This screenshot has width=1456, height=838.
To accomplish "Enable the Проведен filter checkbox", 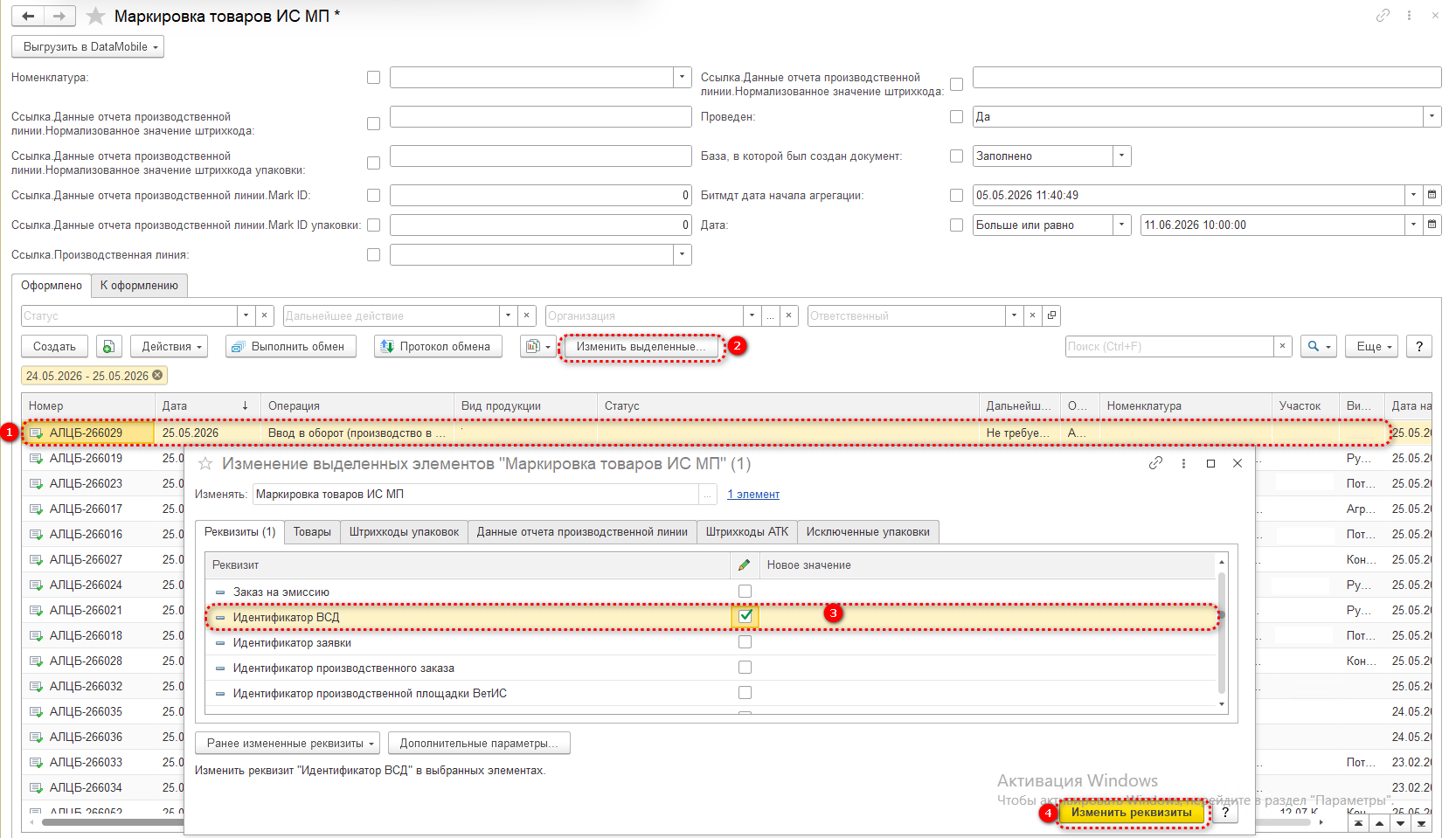I will [x=956, y=116].
